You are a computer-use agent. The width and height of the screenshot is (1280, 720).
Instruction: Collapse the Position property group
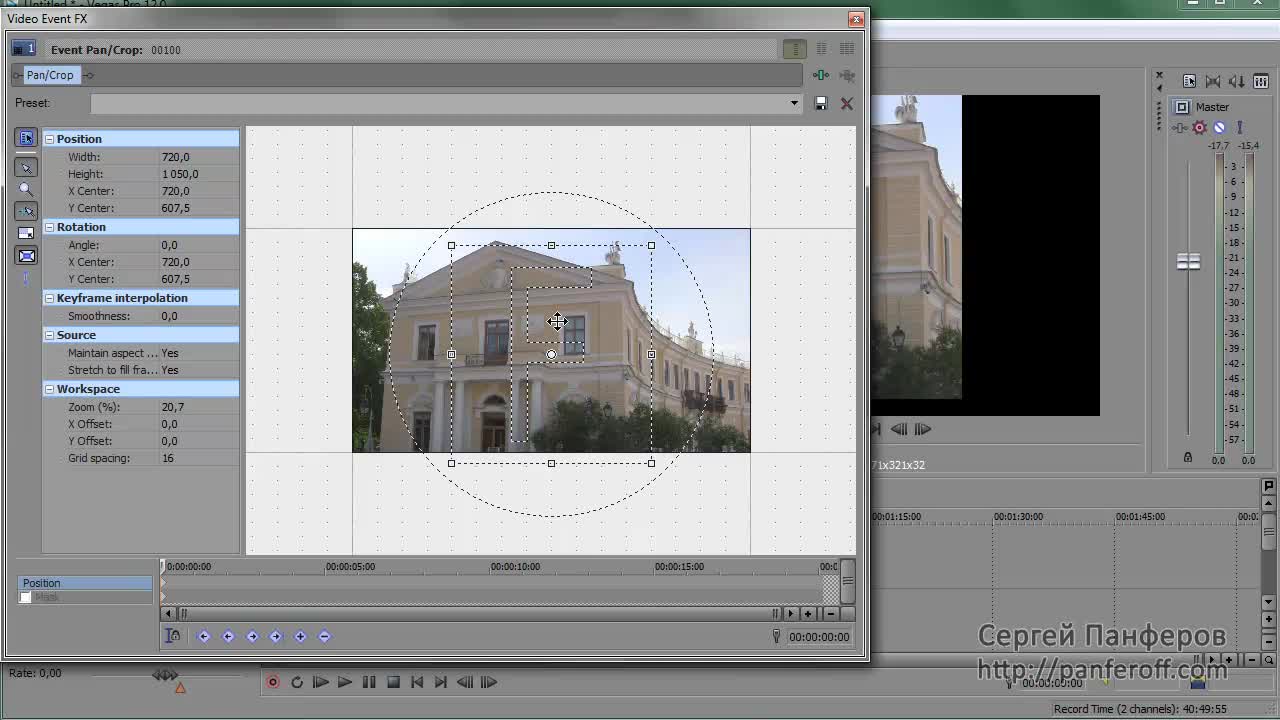pyautogui.click(x=49, y=139)
